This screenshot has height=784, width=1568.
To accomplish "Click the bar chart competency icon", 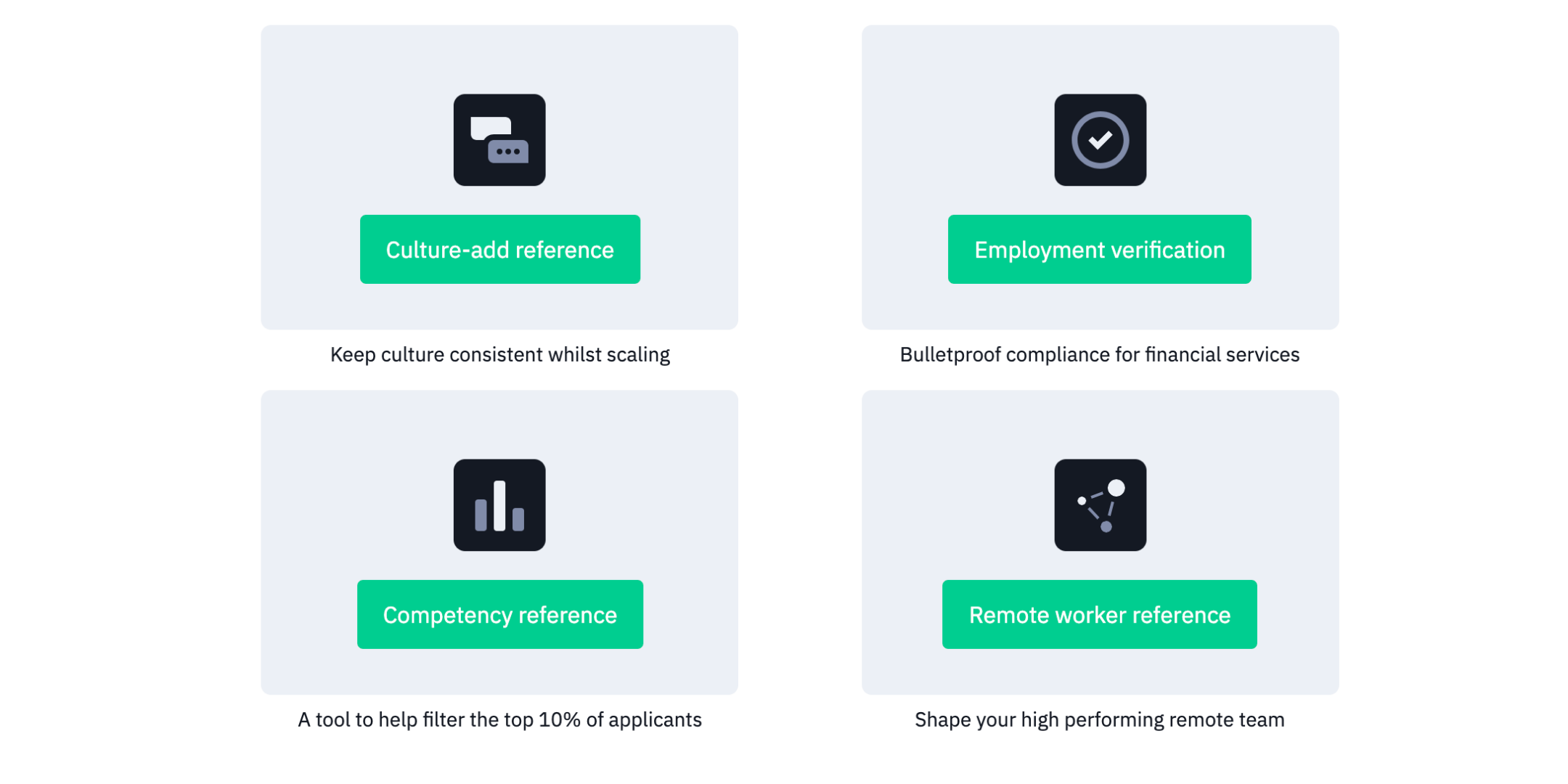I will point(499,505).
